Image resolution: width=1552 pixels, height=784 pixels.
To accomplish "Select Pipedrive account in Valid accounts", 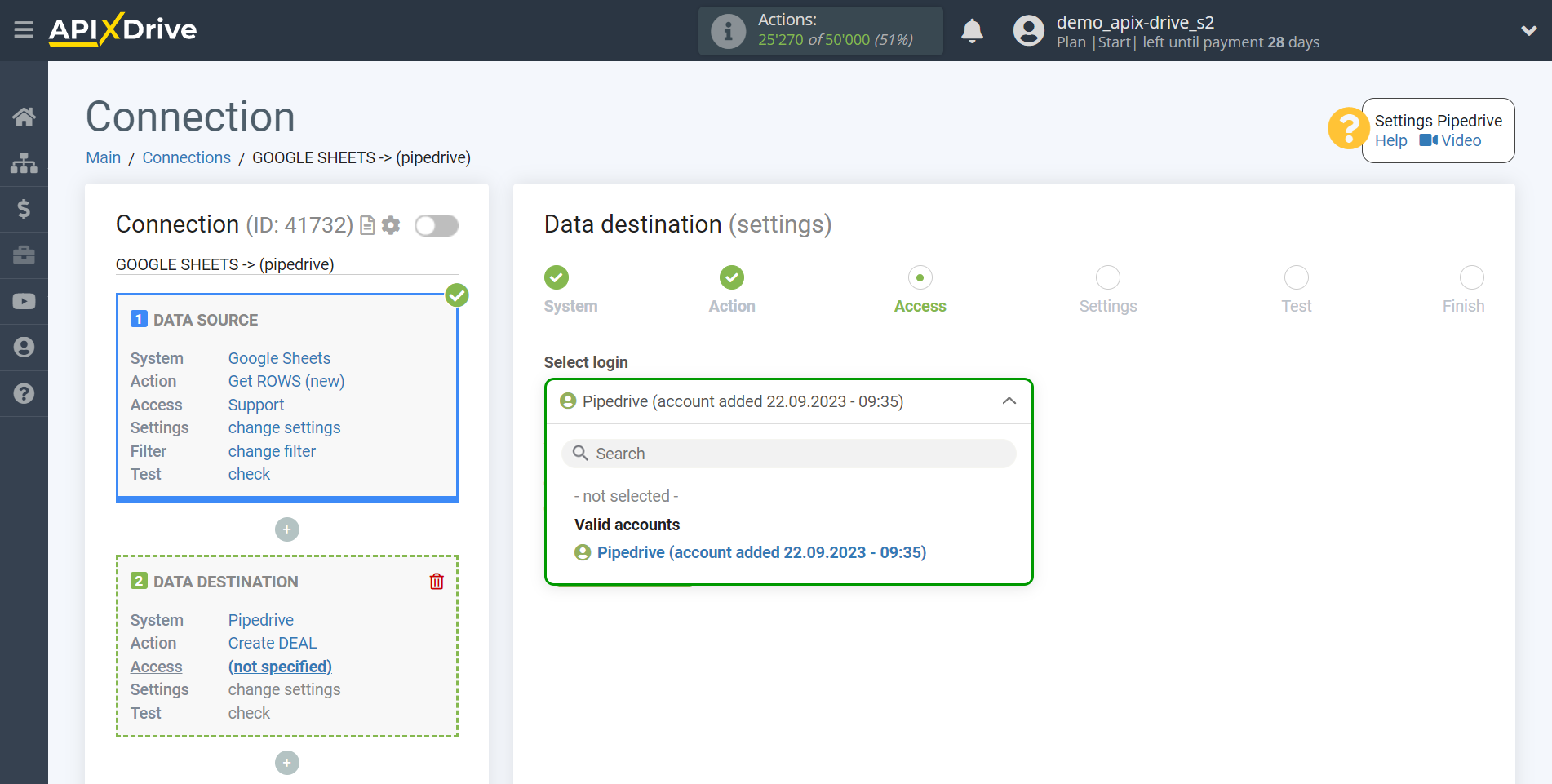I will tap(761, 552).
